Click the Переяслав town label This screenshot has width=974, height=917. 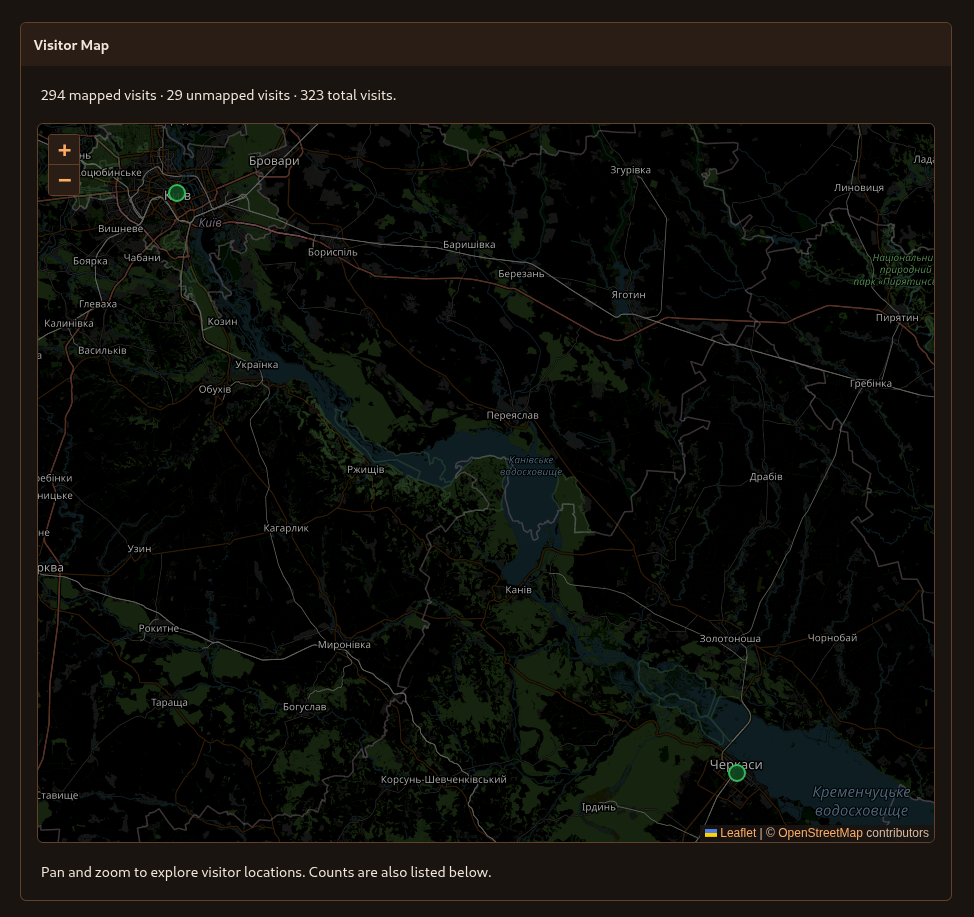512,415
